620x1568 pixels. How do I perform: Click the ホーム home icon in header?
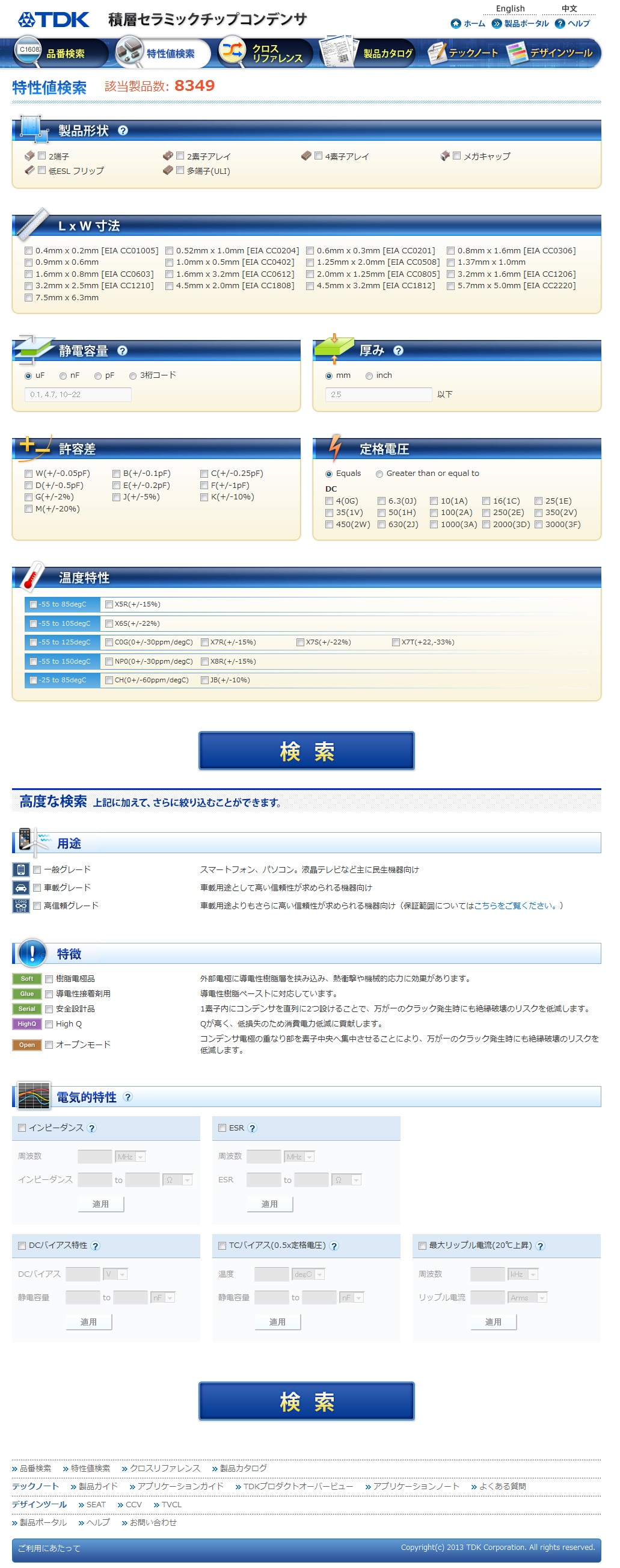(x=456, y=23)
